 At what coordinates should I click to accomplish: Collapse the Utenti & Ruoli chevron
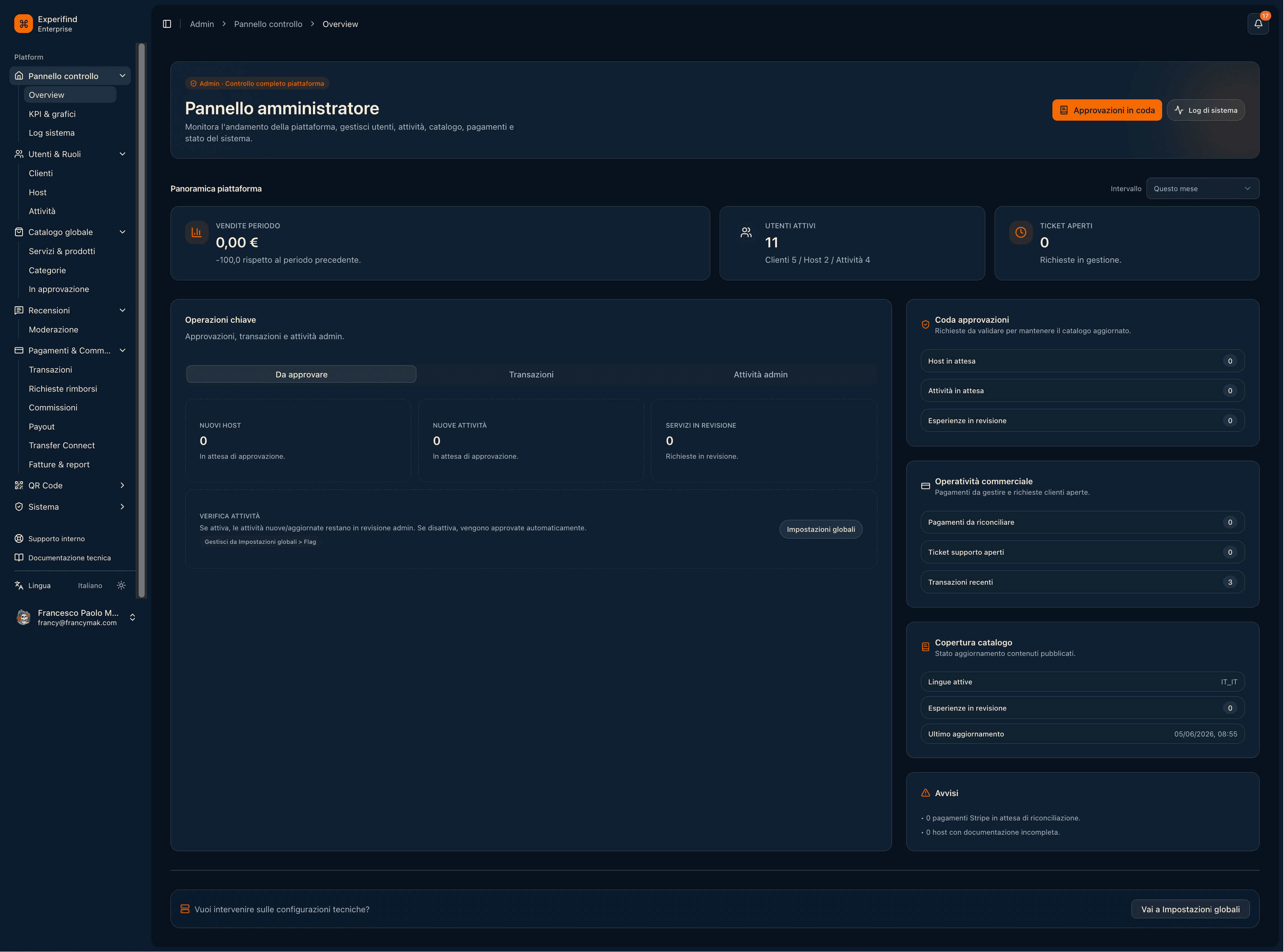(x=122, y=154)
